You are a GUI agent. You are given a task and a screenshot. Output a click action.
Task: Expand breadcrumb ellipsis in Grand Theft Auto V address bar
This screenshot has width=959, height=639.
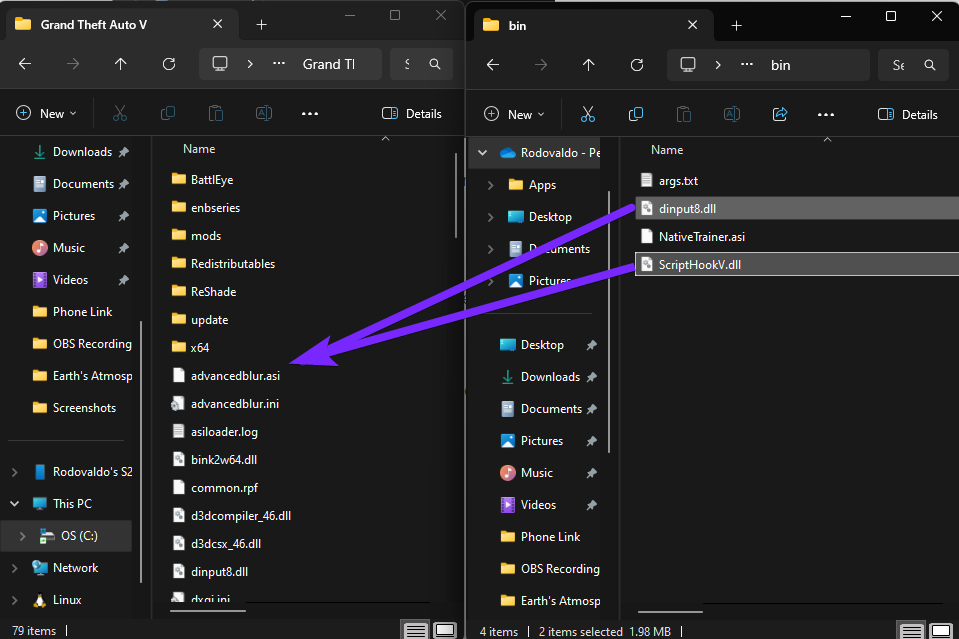(279, 64)
